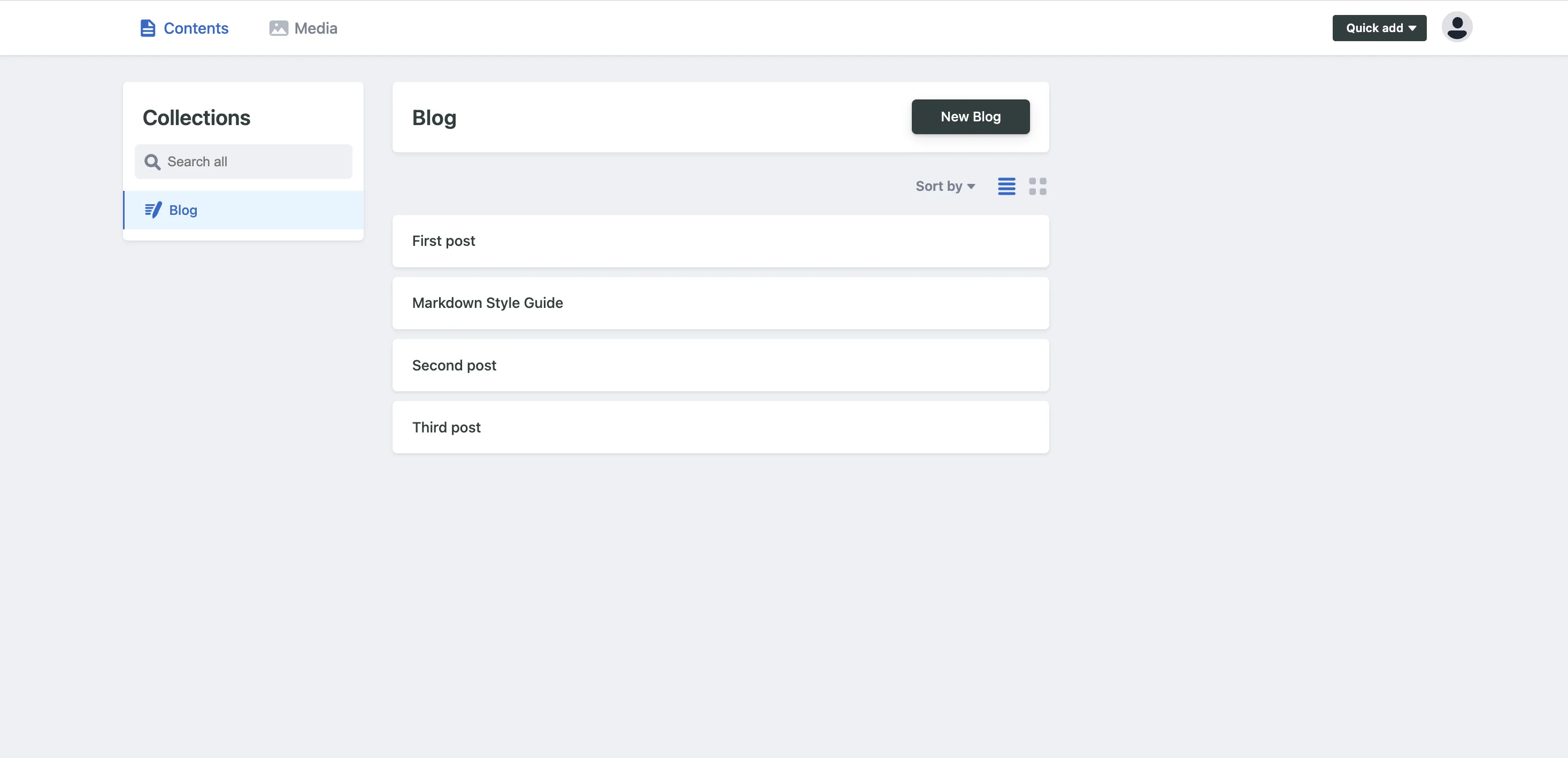Switch to the Media tab
Viewport: 1568px width, 758px height.
coord(303,28)
